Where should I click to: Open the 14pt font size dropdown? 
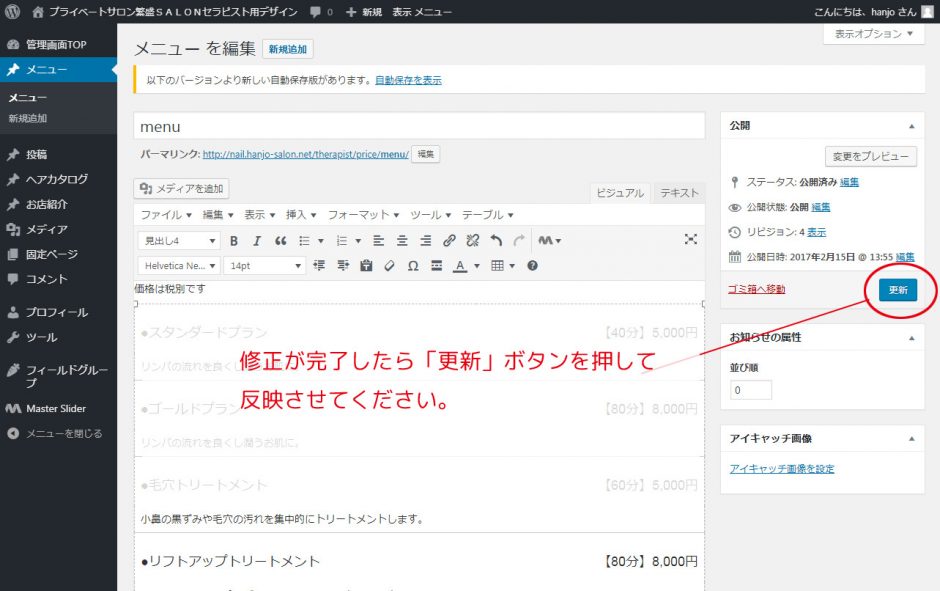265,266
